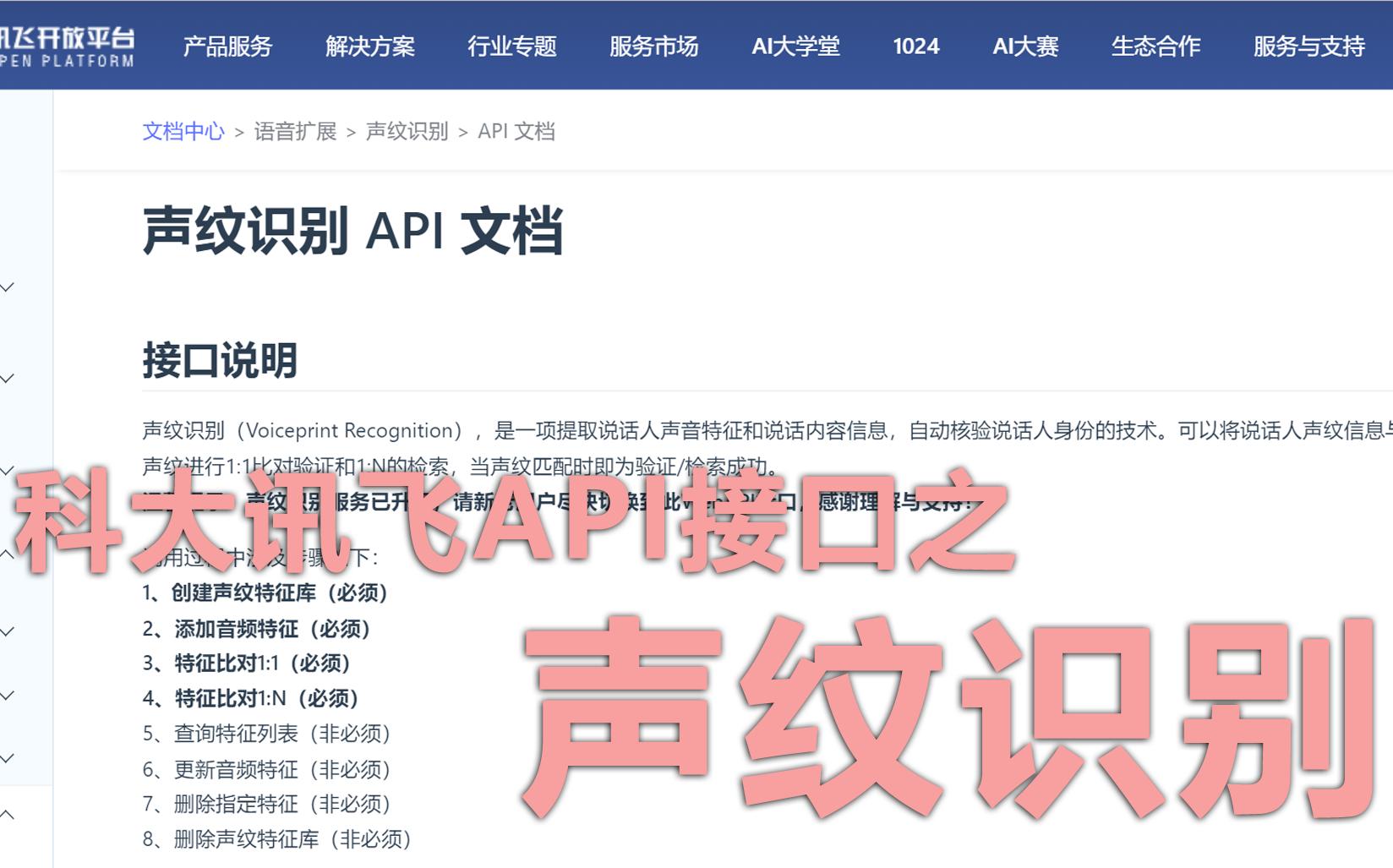Expand sidebar chevron level with the 接口说明 heading

tap(7, 379)
